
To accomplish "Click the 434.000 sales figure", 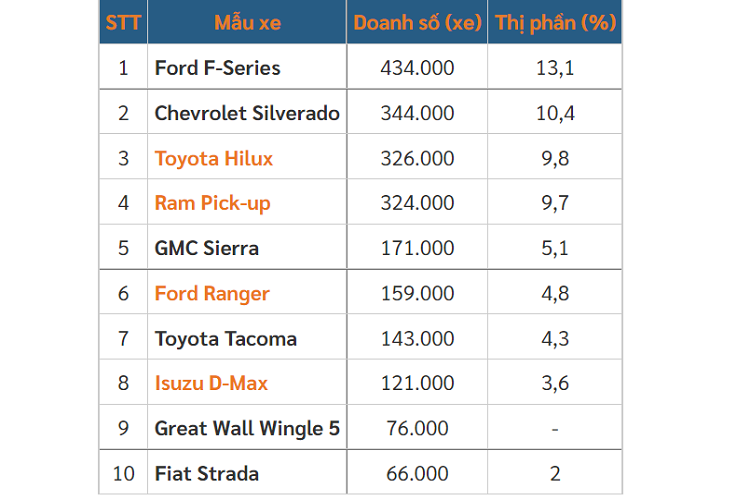I will 417,68.
